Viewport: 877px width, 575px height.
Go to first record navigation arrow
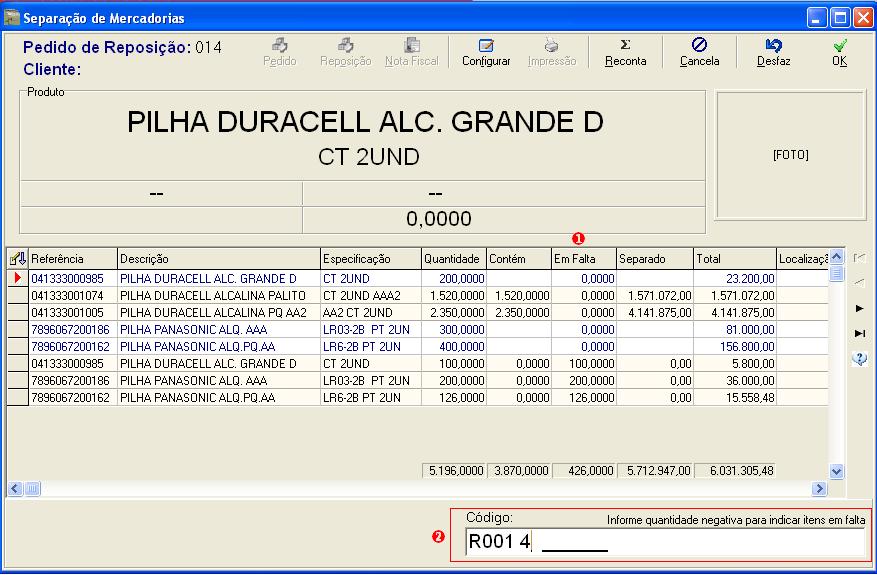859,258
